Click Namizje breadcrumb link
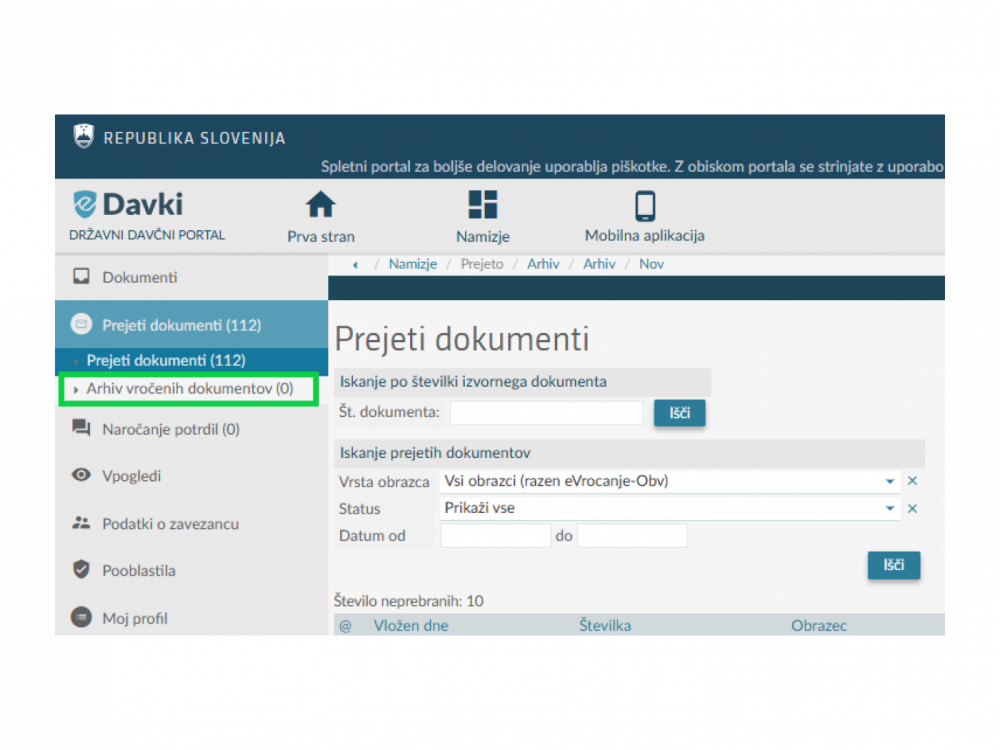 coord(413,264)
